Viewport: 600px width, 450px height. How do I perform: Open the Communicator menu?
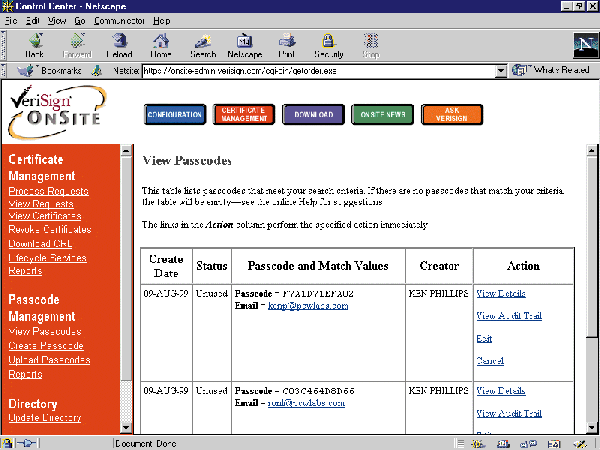click(119, 21)
